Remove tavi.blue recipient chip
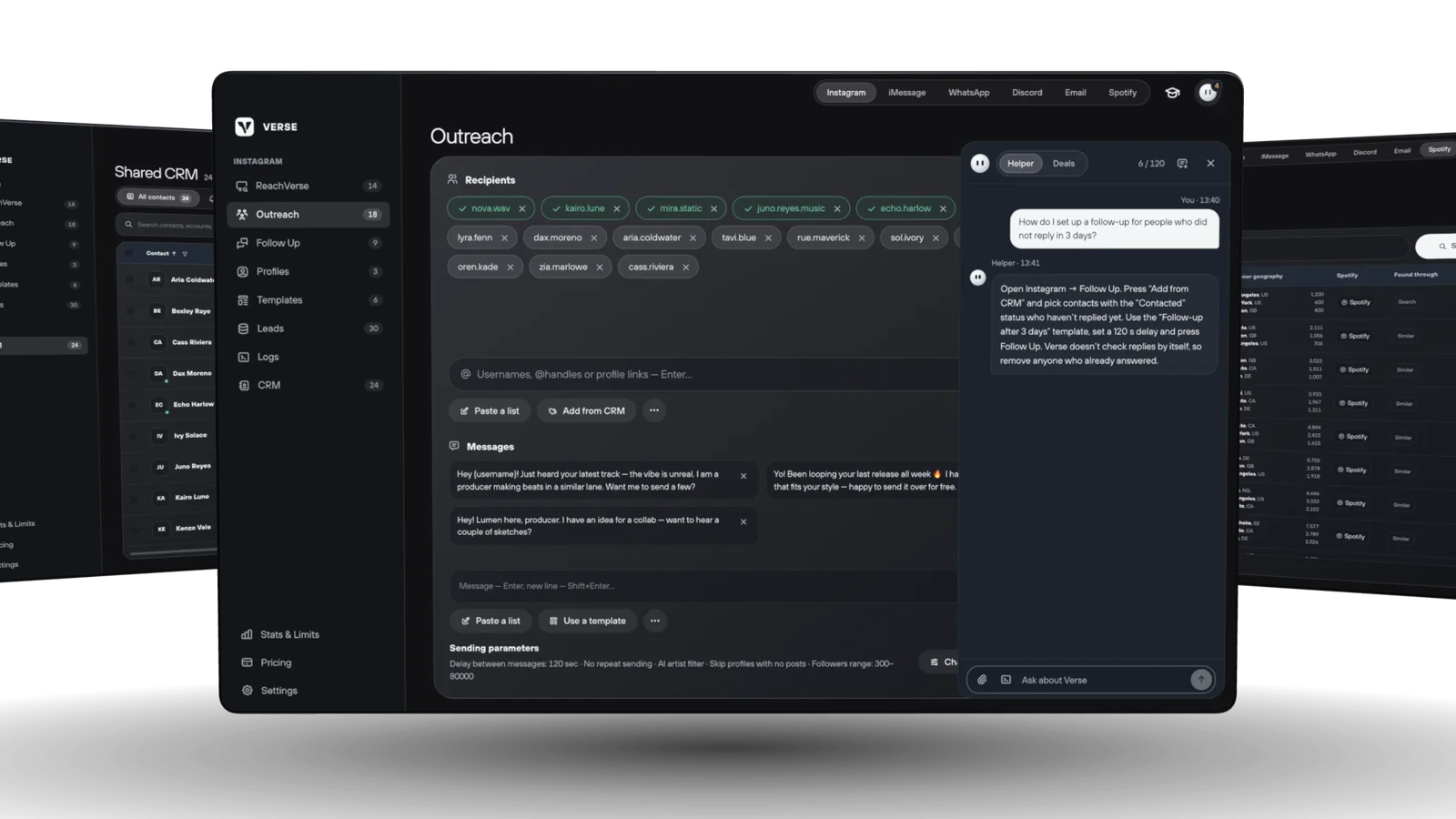This screenshot has width=1456, height=819. coord(768,238)
